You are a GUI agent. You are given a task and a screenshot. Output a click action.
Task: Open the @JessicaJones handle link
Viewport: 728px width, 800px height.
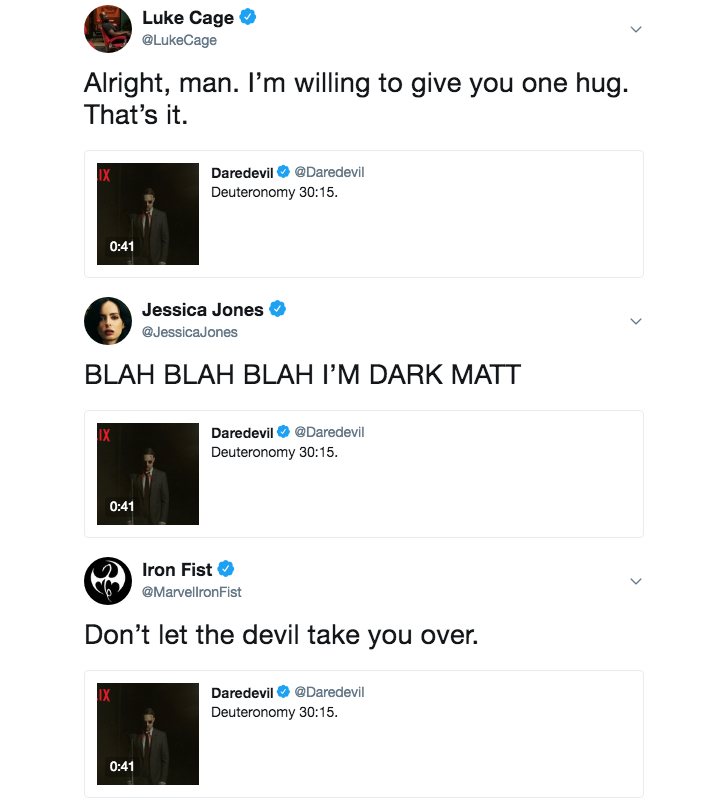190,331
